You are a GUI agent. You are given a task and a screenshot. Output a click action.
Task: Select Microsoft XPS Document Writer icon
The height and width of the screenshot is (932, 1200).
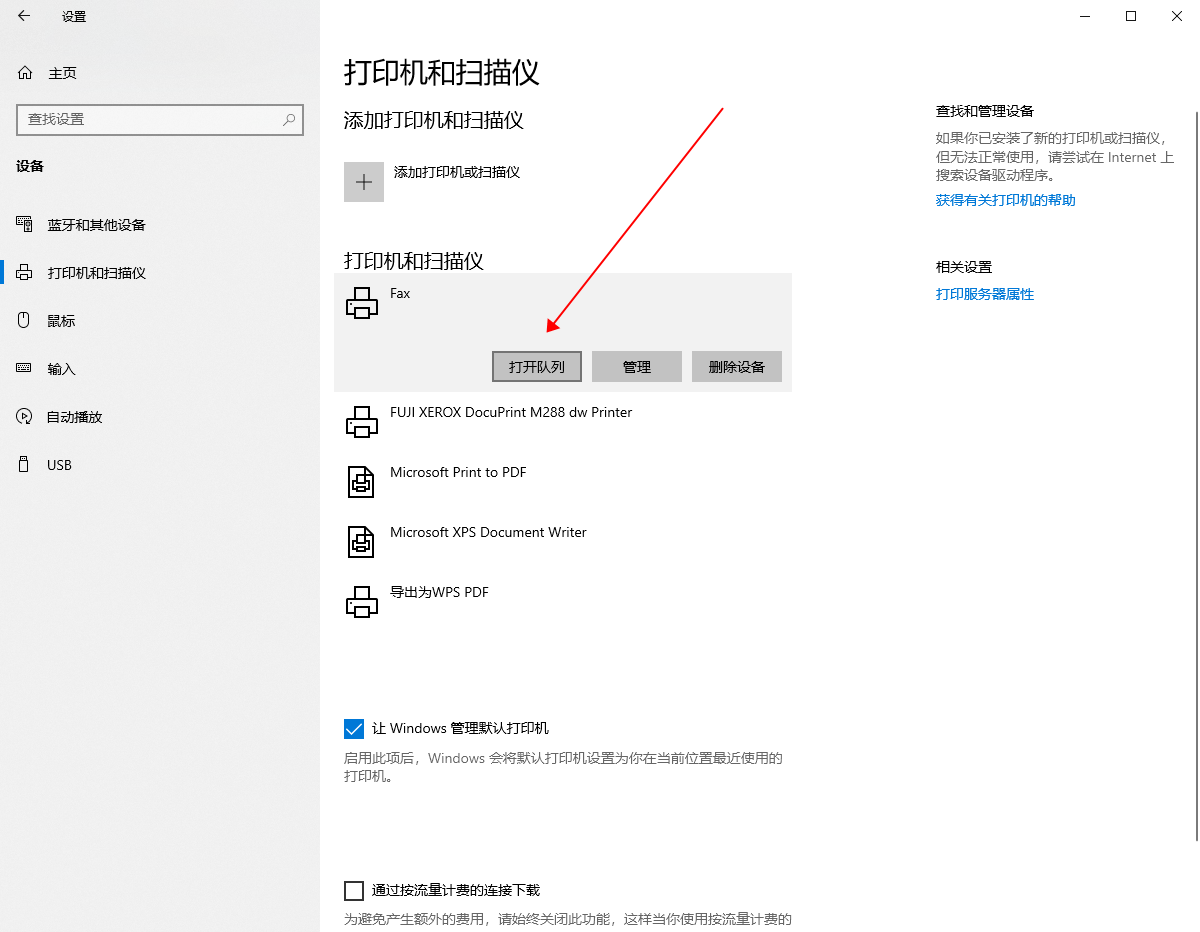coord(362,541)
